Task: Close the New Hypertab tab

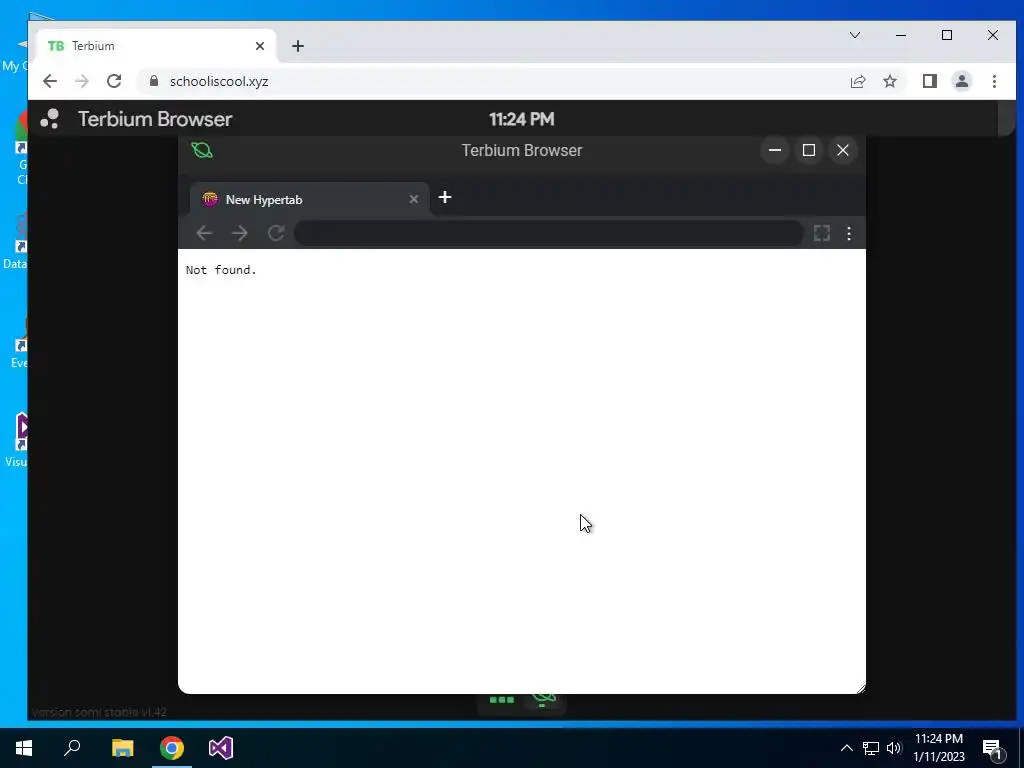Action: coord(413,199)
